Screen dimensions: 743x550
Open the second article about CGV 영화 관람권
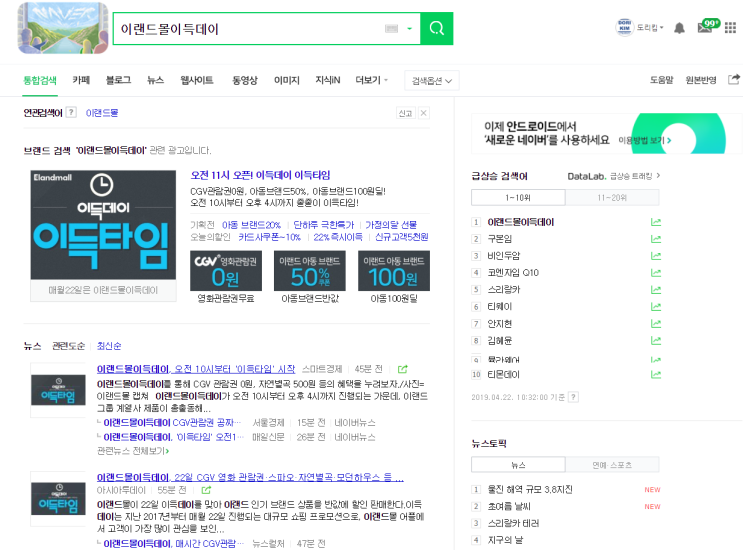250,478
